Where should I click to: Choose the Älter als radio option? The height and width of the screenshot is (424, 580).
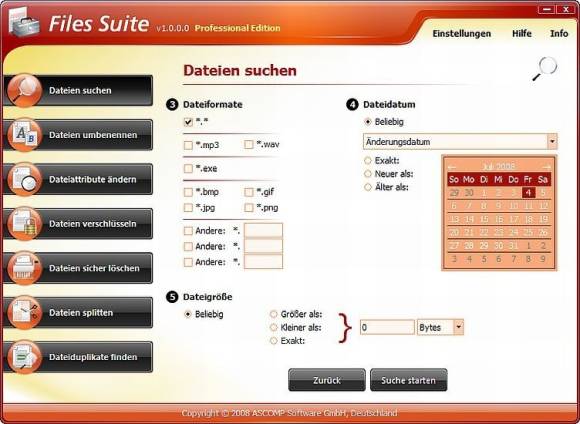pos(368,187)
